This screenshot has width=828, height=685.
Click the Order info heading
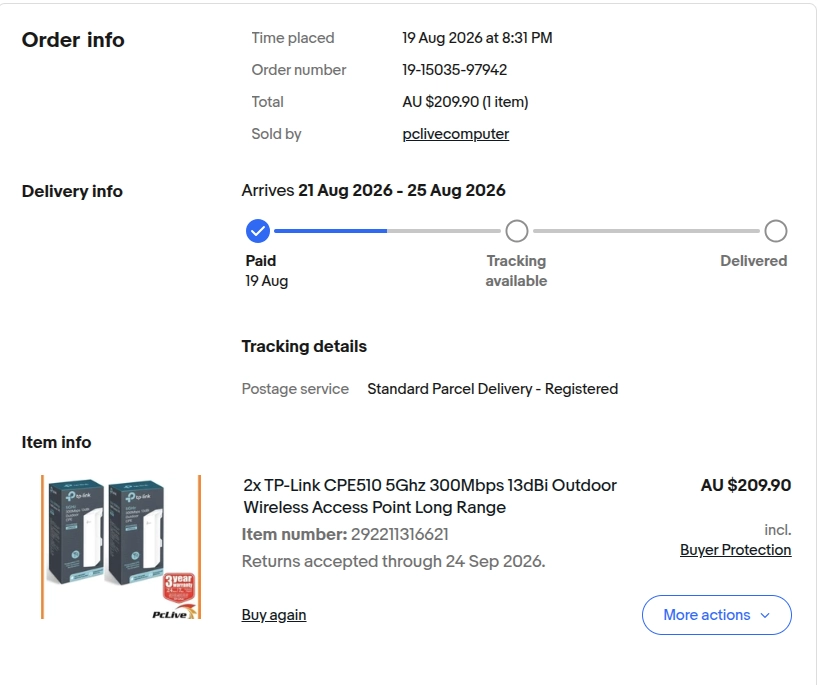pos(73,40)
